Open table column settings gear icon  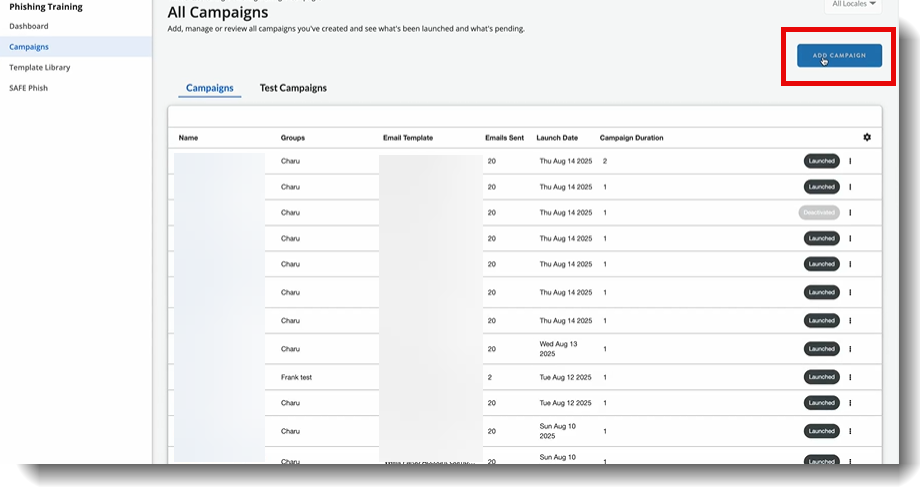(x=867, y=137)
